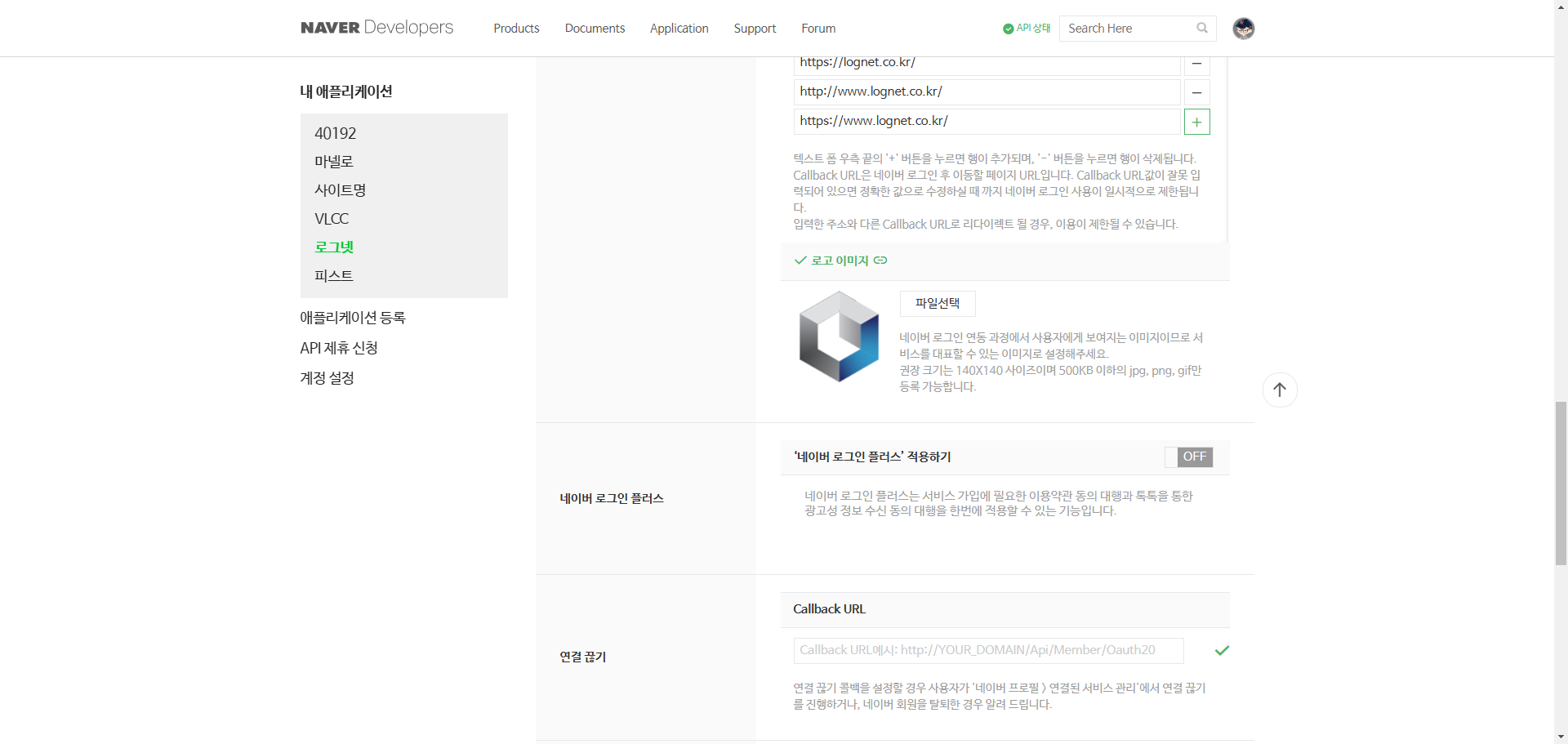
Task: Click the https://www.lognet.co.kr/ URL field
Action: (x=987, y=122)
